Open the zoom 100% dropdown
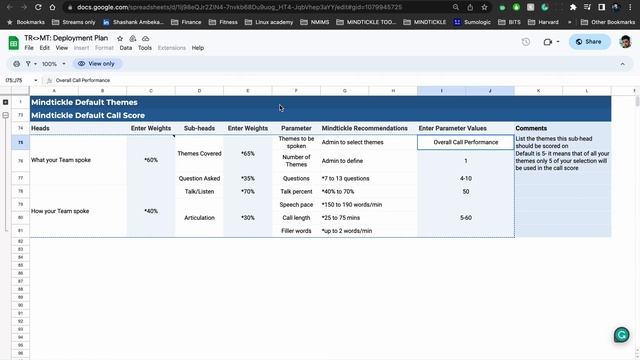 tap(53, 64)
